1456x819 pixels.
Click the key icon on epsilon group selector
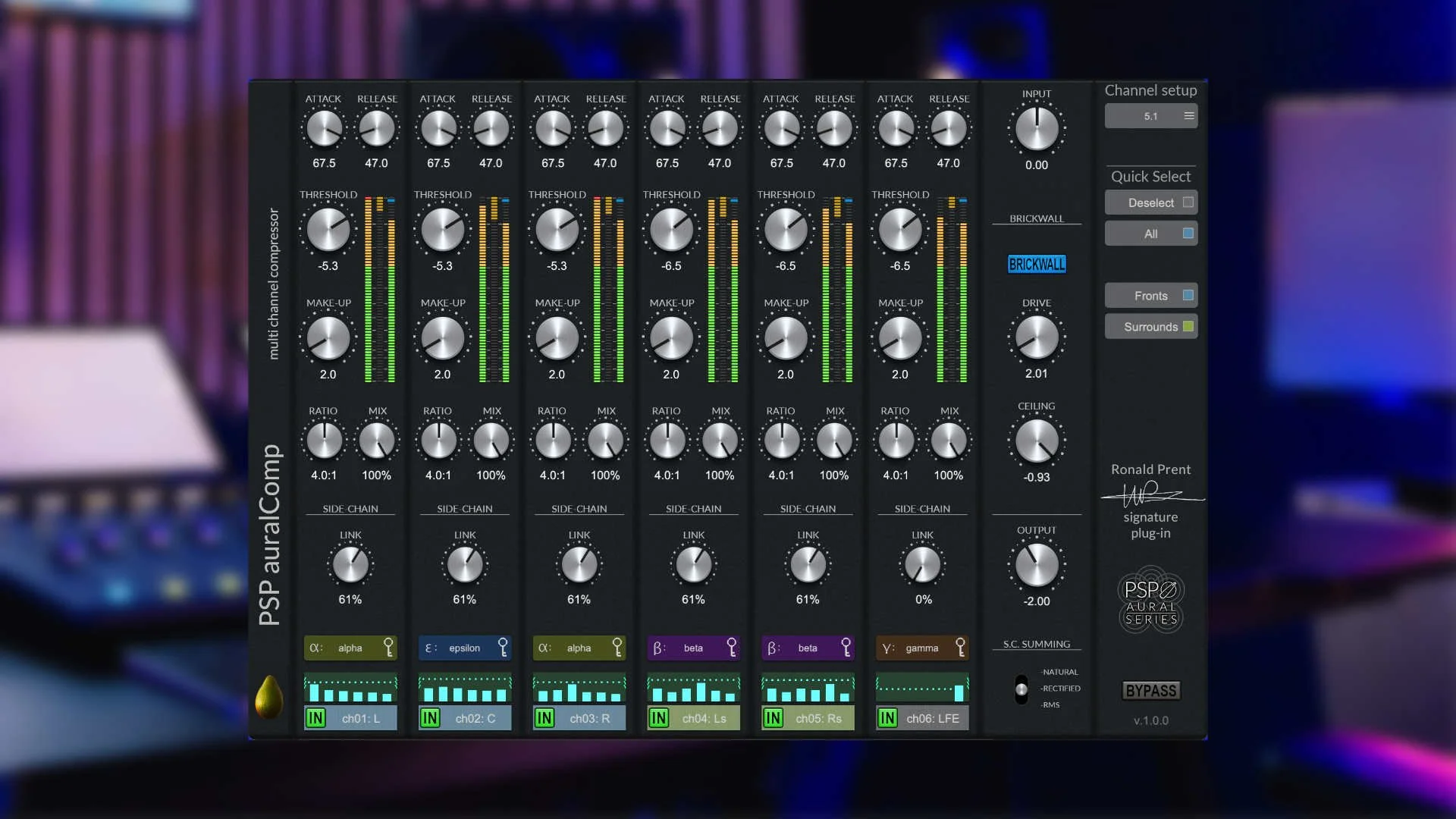coord(503,647)
